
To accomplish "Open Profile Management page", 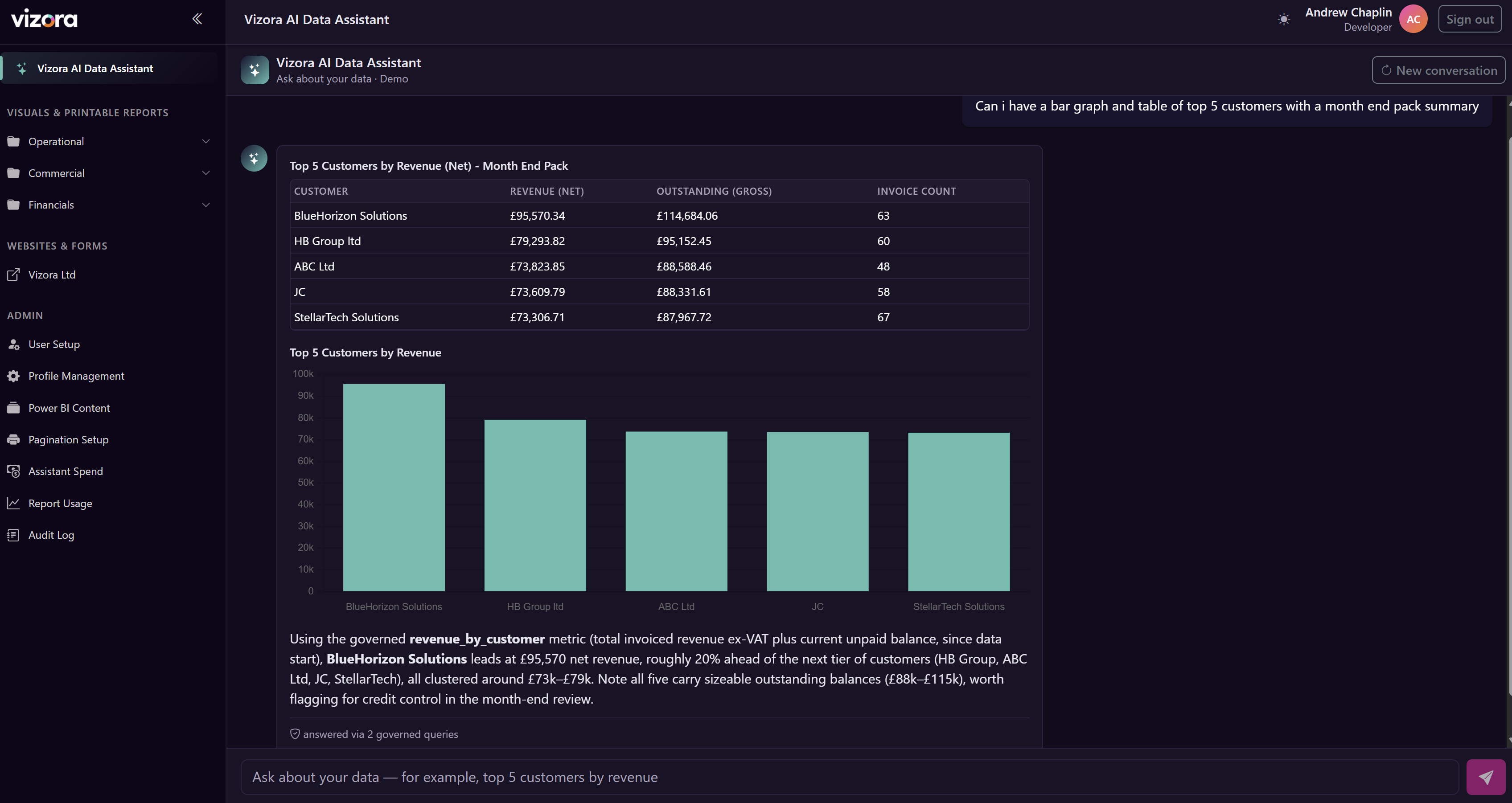I will pos(76,376).
